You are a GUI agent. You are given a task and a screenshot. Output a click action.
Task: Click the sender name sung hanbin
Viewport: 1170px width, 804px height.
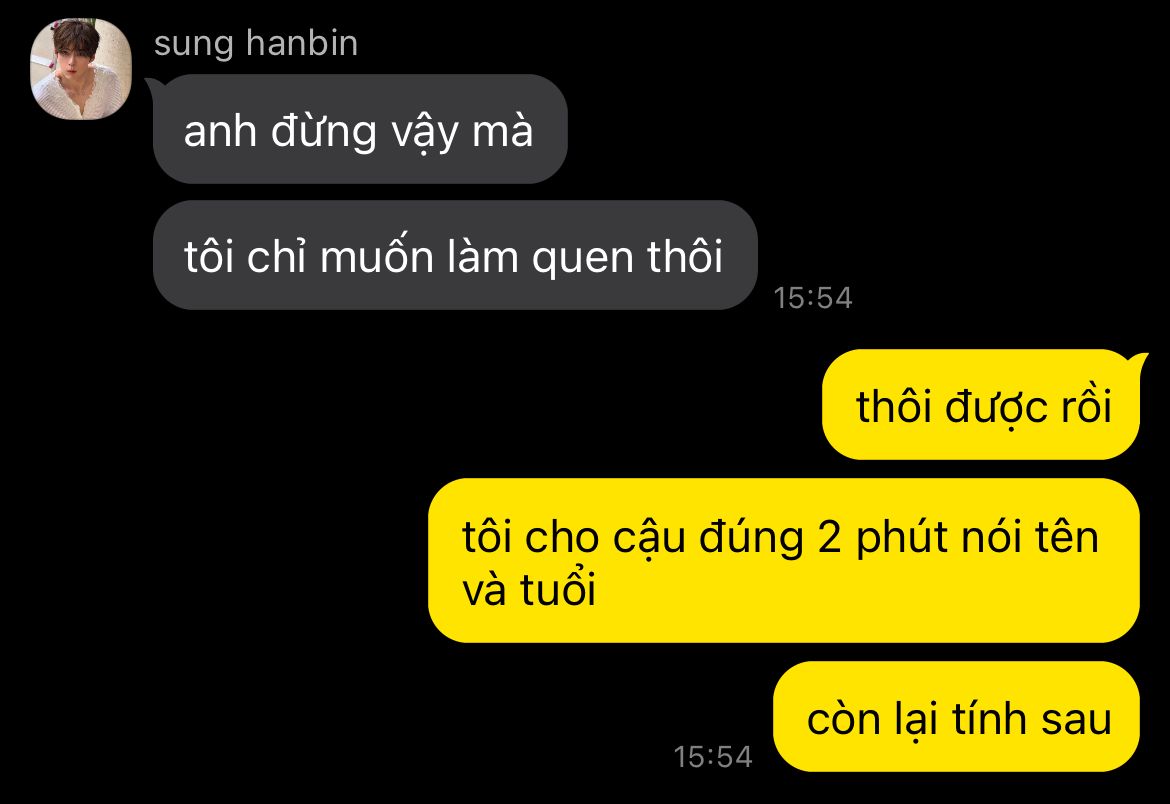(256, 43)
